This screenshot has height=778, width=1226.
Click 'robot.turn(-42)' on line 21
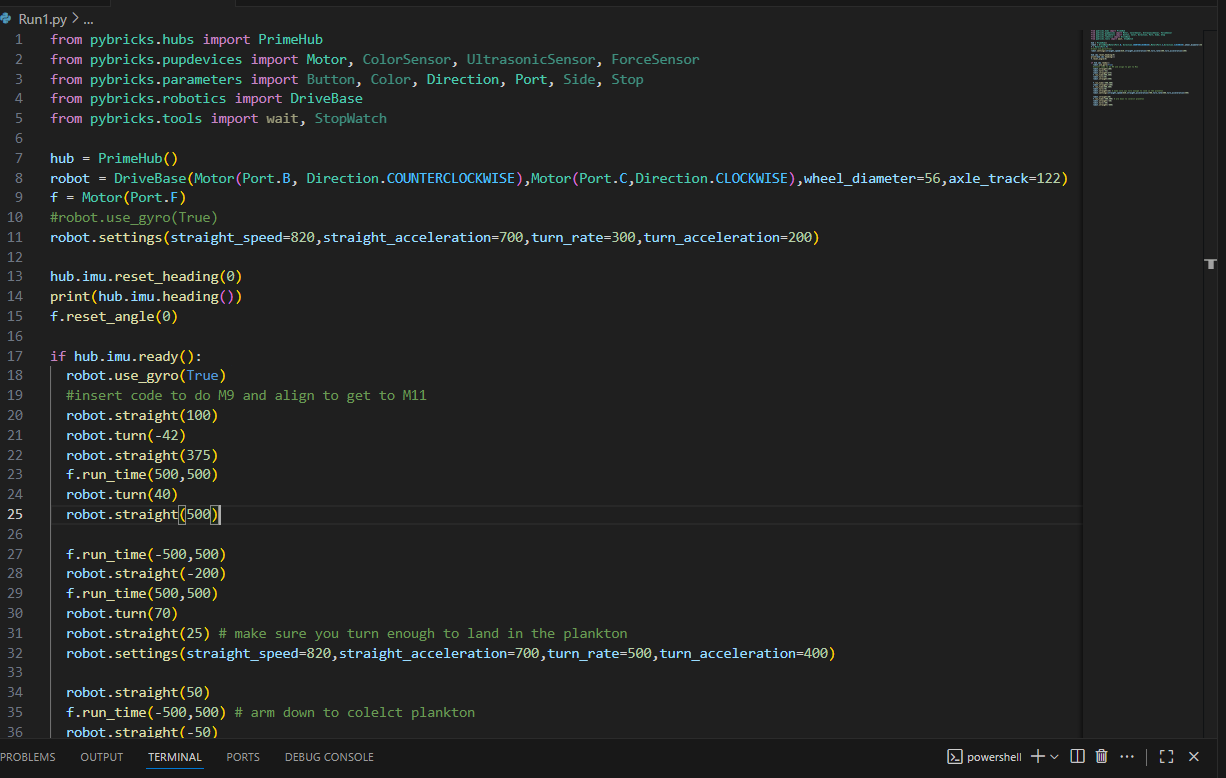click(x=126, y=435)
